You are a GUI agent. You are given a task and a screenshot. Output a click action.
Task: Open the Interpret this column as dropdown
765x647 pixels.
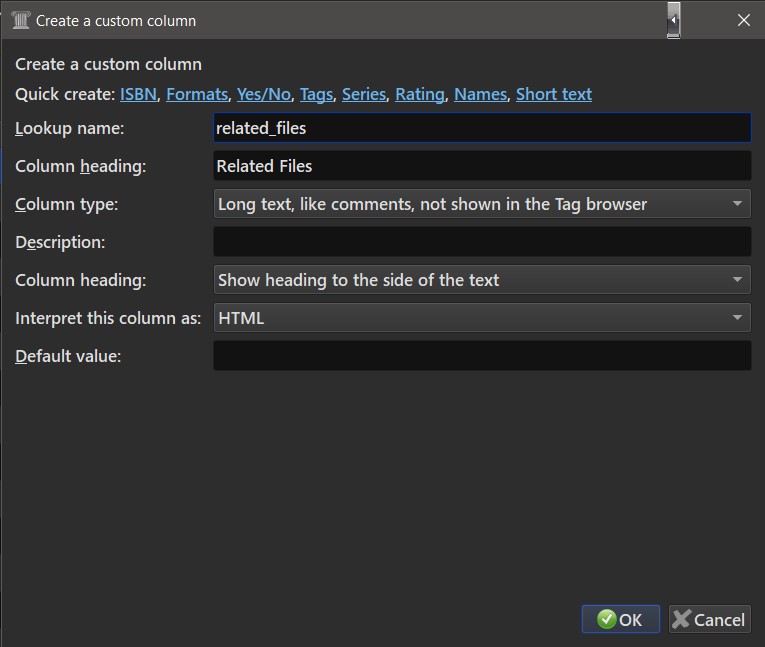tap(482, 318)
